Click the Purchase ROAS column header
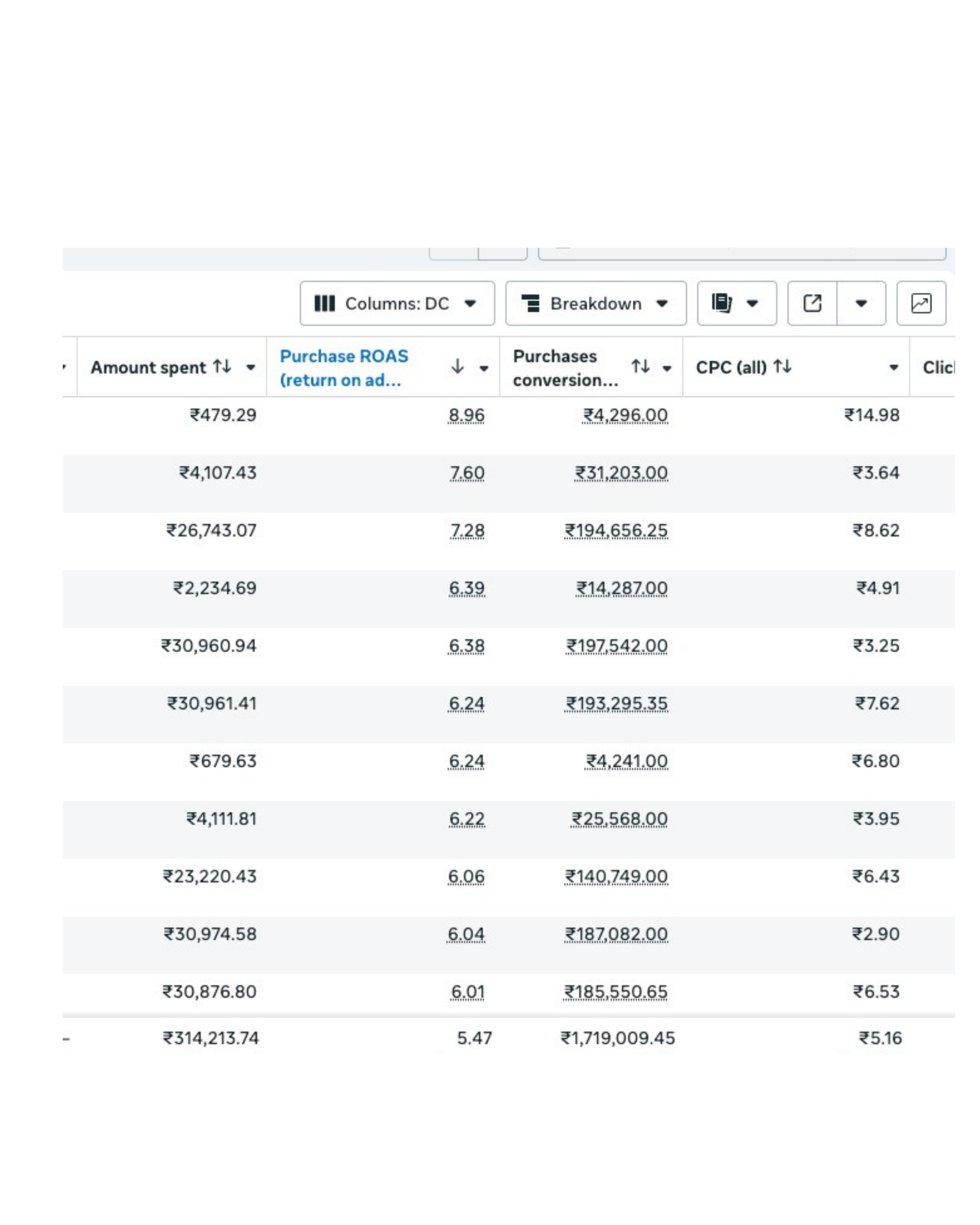980x1225 pixels. [x=343, y=368]
